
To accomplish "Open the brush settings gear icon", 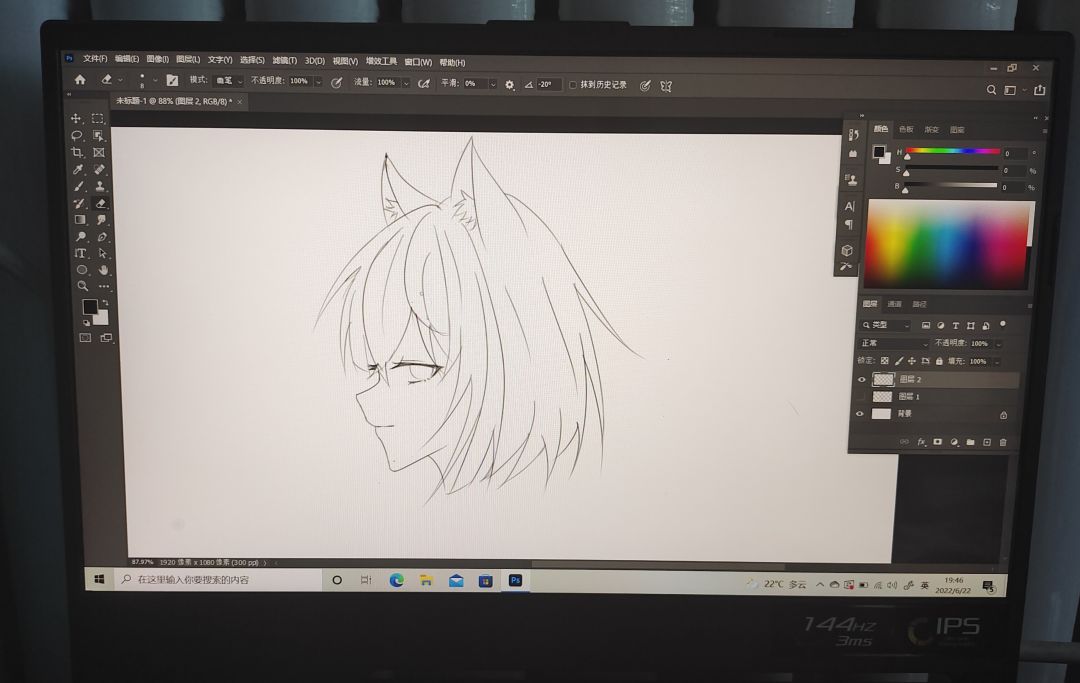I will pyautogui.click(x=509, y=85).
